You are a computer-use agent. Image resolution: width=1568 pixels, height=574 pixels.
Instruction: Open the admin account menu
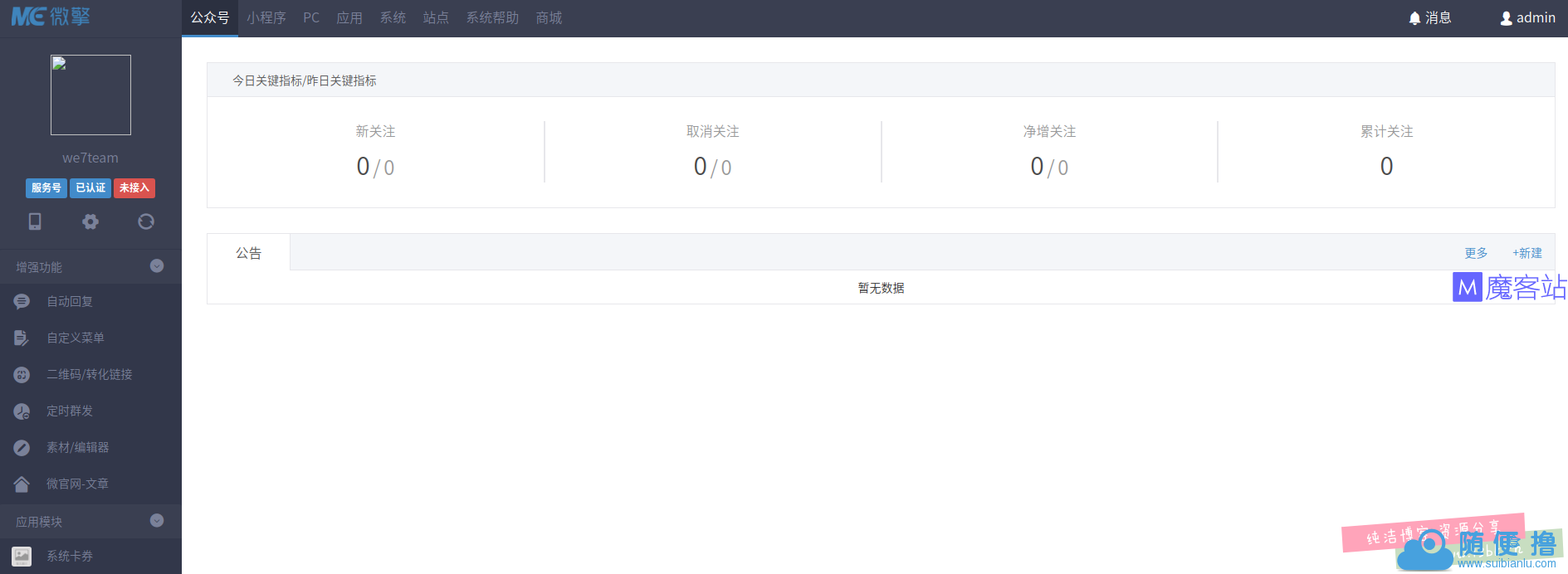click(1527, 18)
